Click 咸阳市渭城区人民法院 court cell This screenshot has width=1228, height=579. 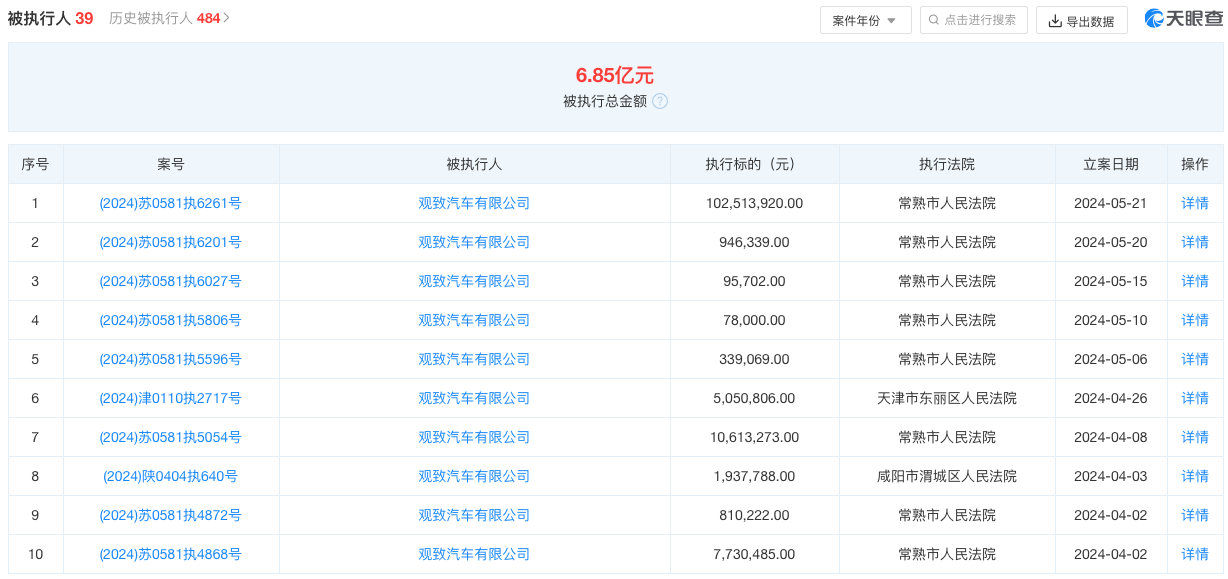point(947,476)
